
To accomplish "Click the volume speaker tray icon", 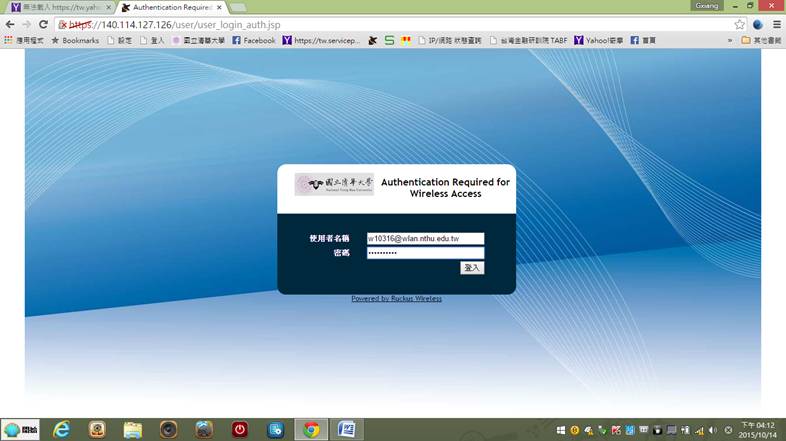I will [713, 430].
